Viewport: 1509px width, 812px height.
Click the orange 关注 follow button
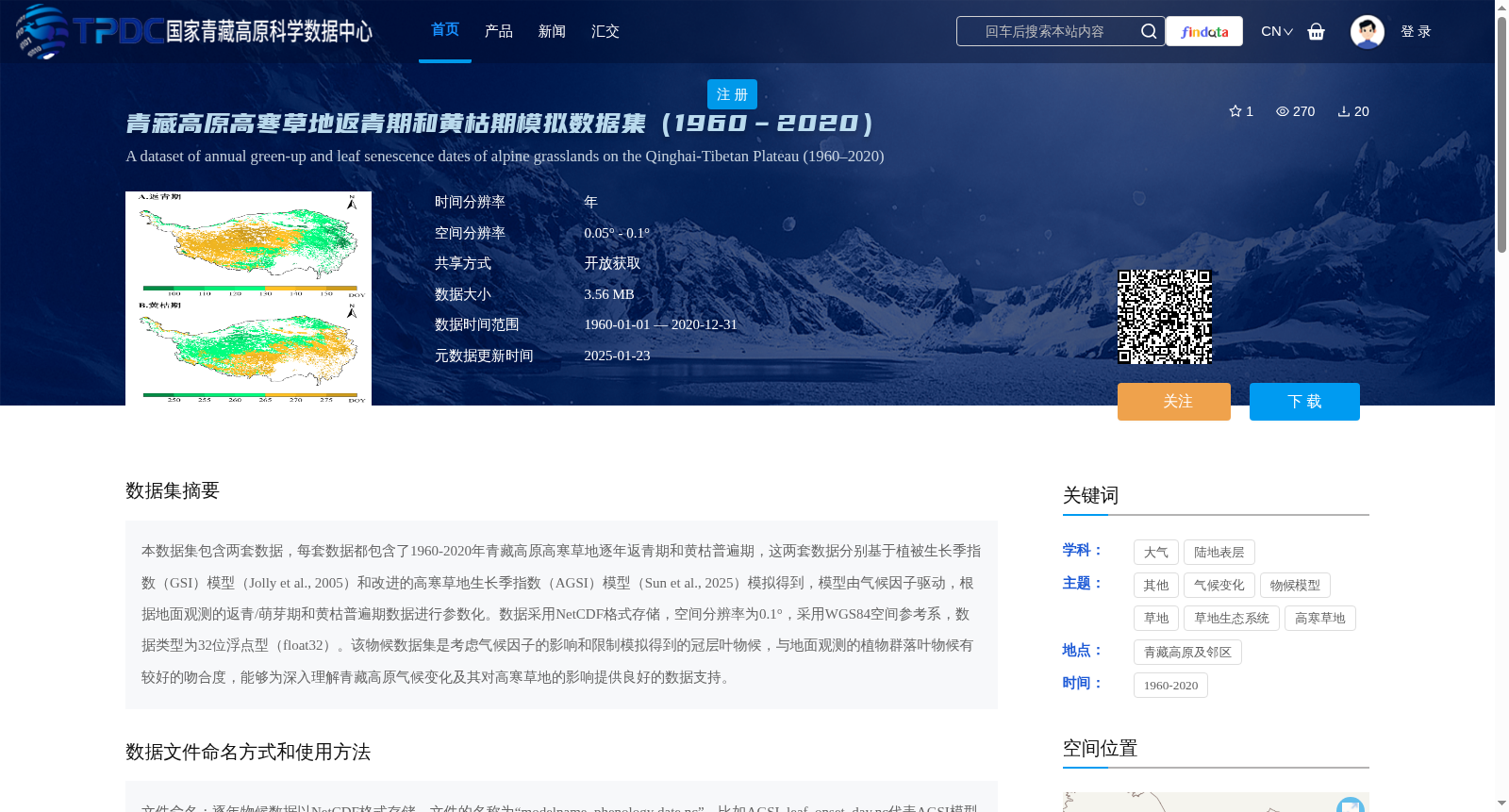coord(1174,402)
